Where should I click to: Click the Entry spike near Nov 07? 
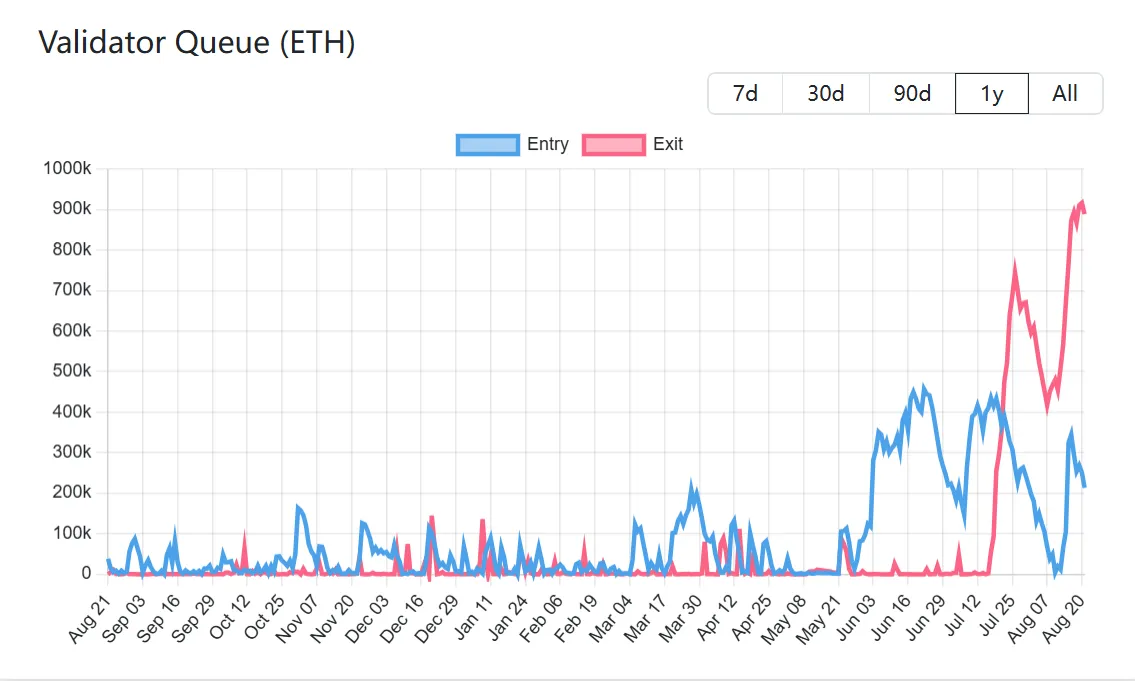point(298,508)
